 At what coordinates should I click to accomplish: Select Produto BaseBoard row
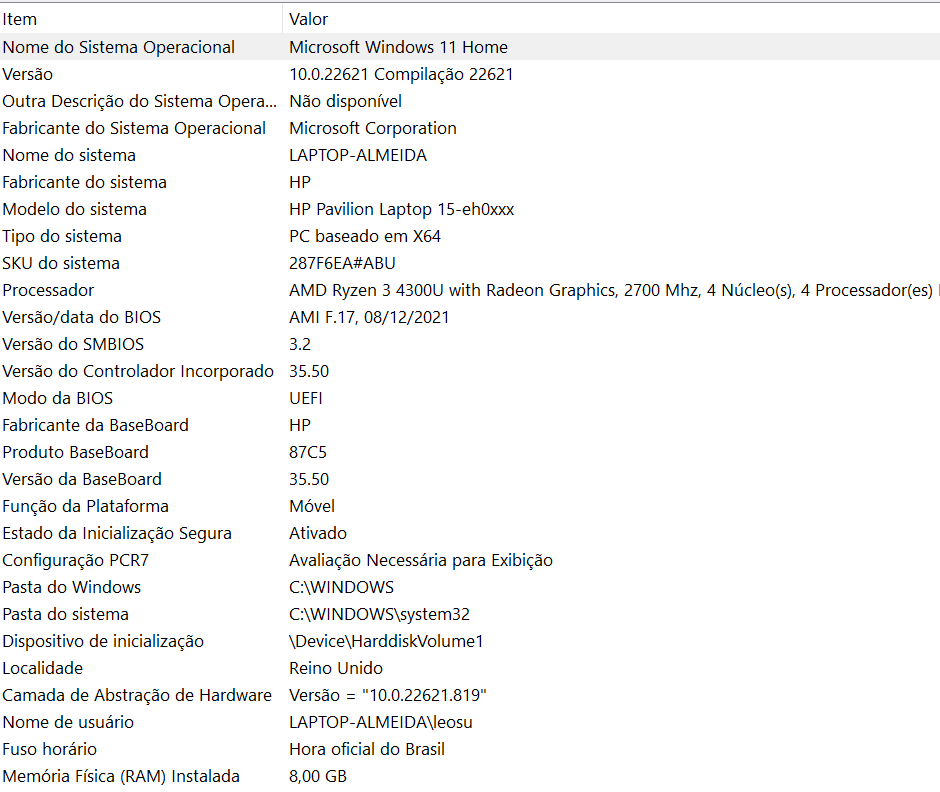coord(470,451)
